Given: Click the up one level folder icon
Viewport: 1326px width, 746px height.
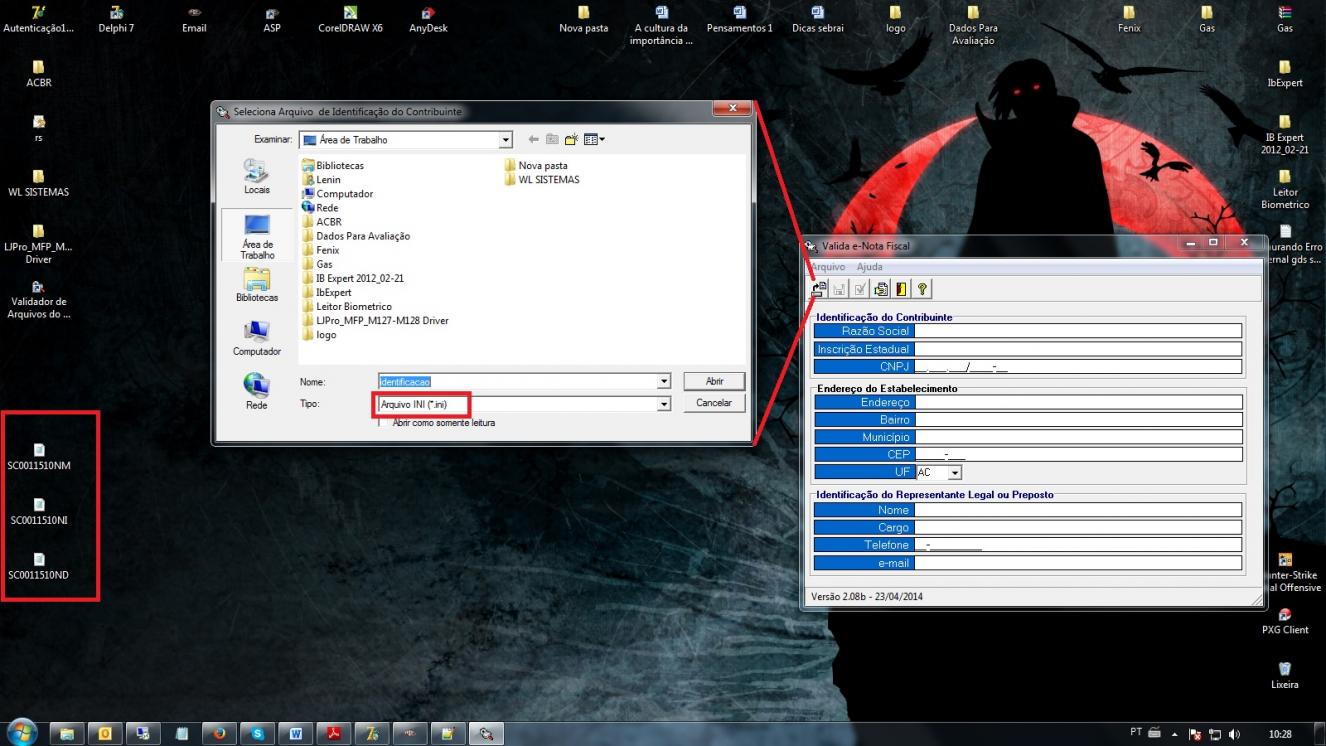Looking at the screenshot, I should [x=552, y=139].
